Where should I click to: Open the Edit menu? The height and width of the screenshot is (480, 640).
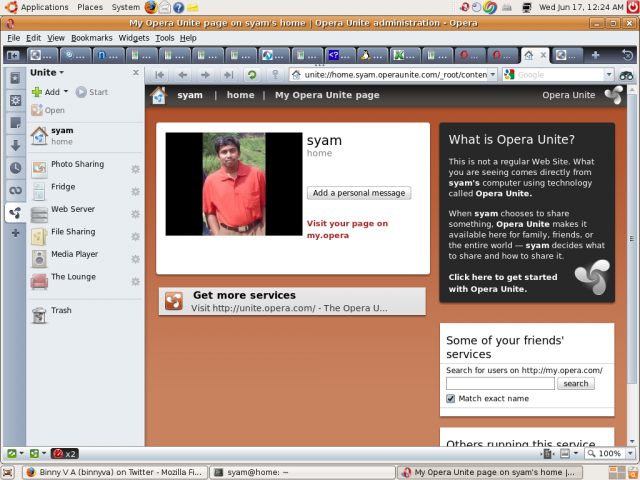[x=33, y=38]
